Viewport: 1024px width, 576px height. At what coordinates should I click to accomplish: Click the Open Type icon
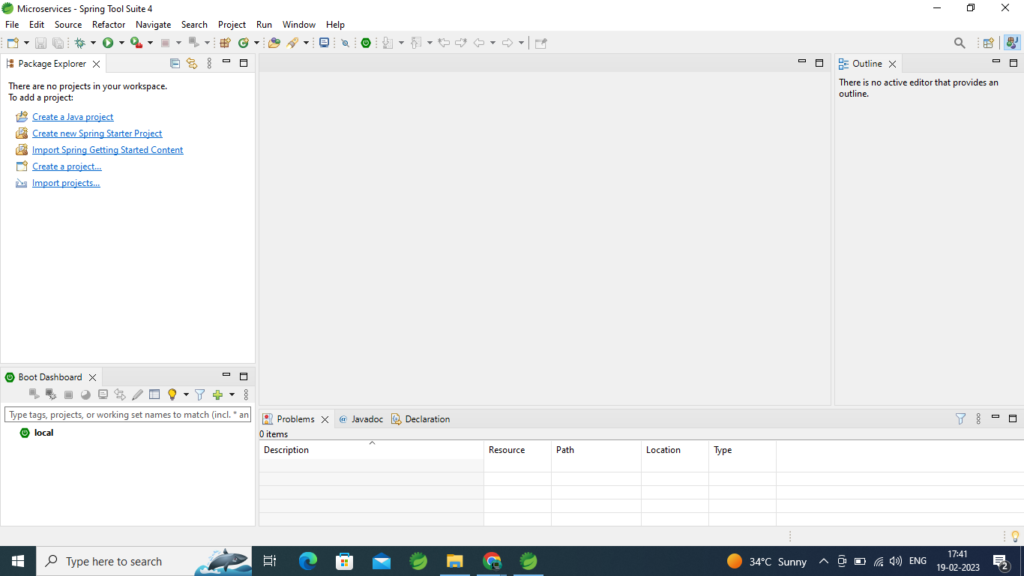point(274,43)
